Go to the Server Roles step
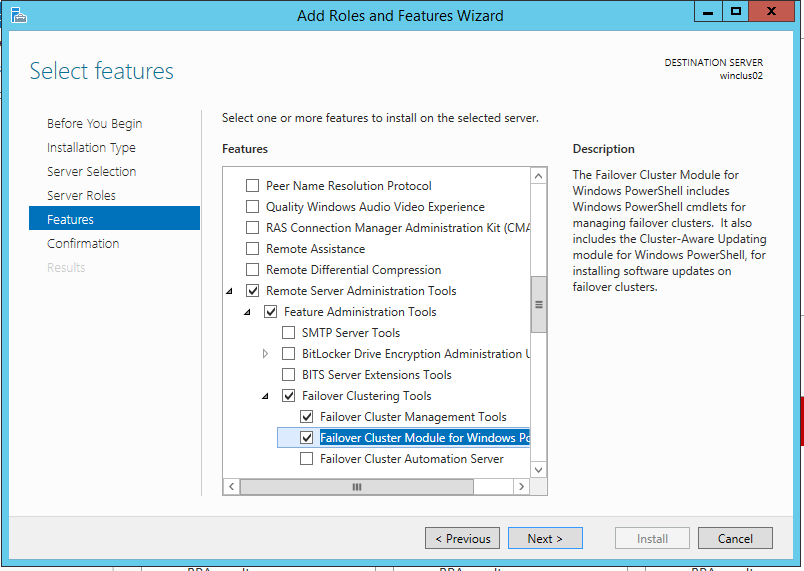 [x=81, y=195]
